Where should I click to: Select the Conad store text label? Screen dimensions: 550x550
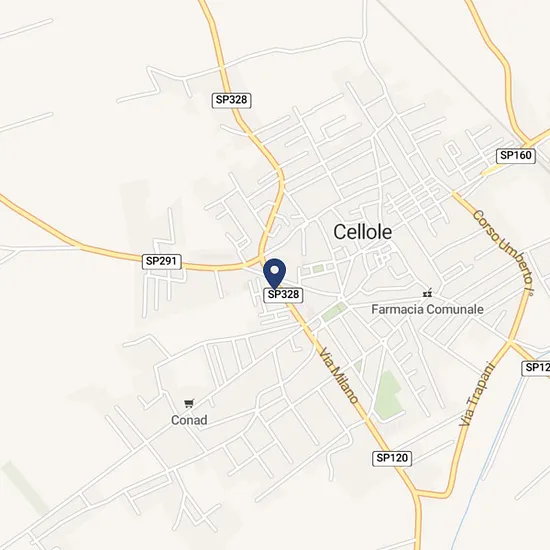[x=189, y=420]
